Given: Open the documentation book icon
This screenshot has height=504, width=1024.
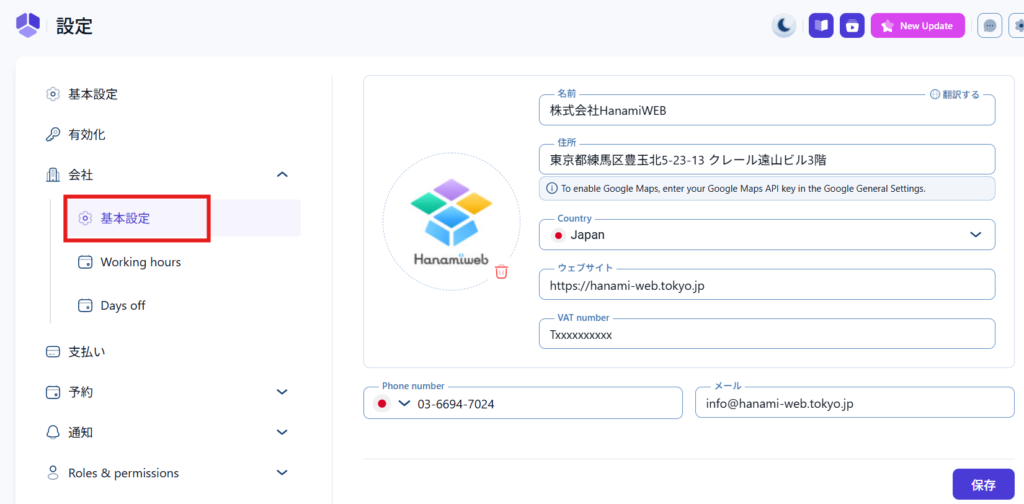Looking at the screenshot, I should tap(821, 26).
